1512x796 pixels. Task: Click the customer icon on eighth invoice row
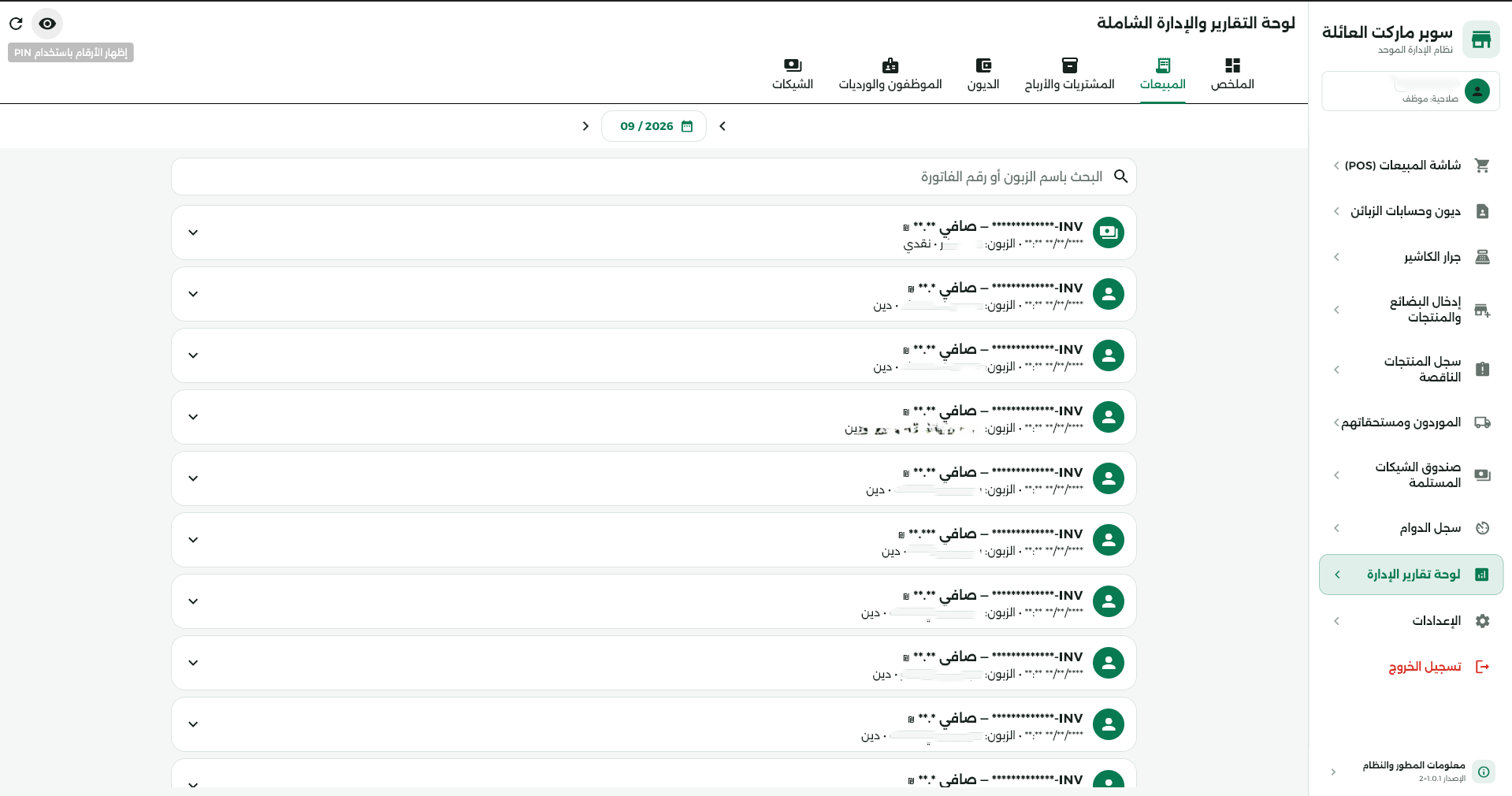[1109, 663]
